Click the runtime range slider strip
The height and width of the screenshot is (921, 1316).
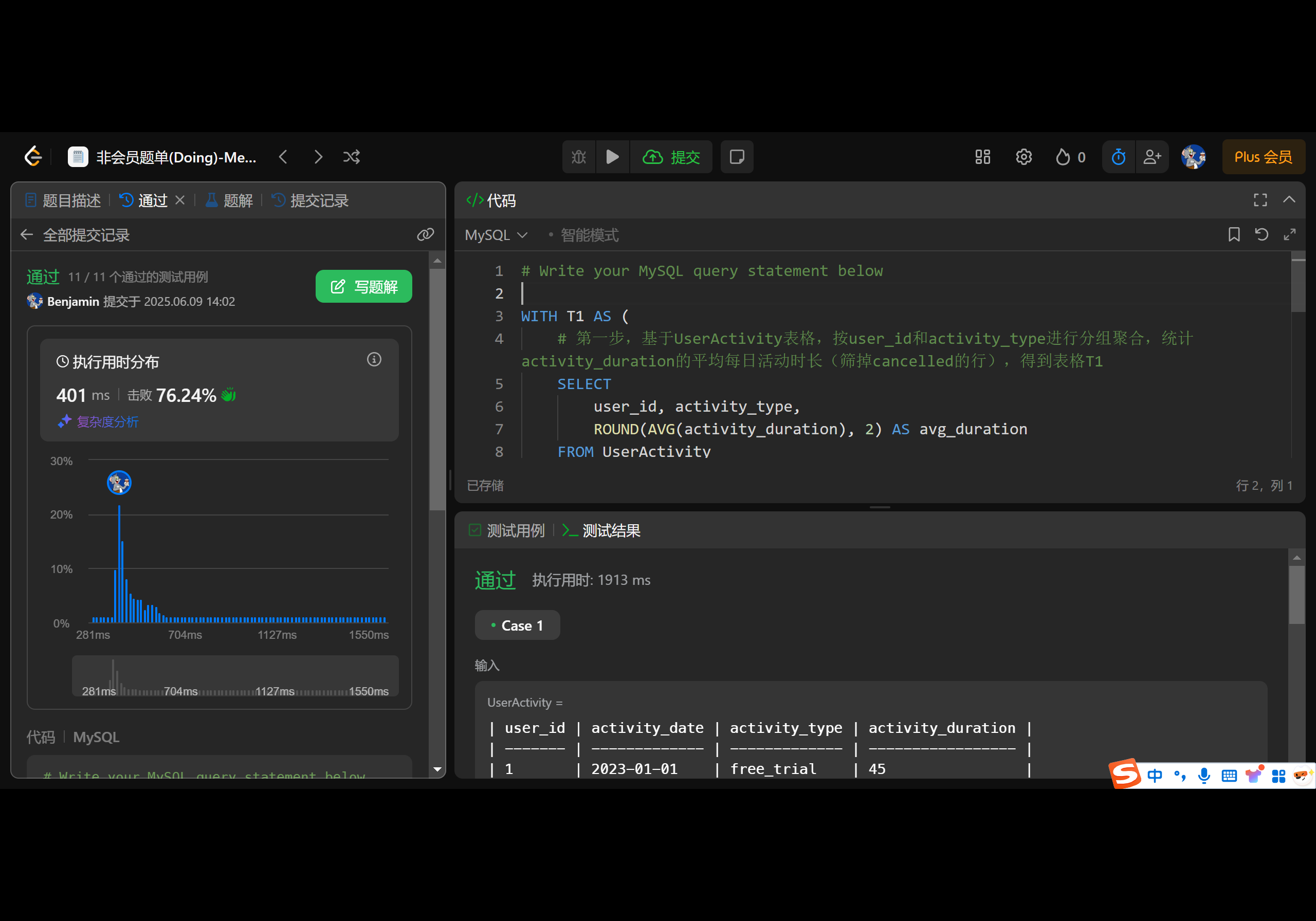235,676
